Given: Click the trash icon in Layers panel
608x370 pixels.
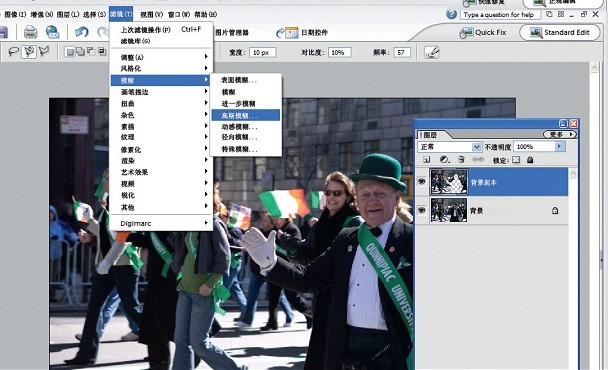Looking at the screenshot, I should (x=461, y=159).
